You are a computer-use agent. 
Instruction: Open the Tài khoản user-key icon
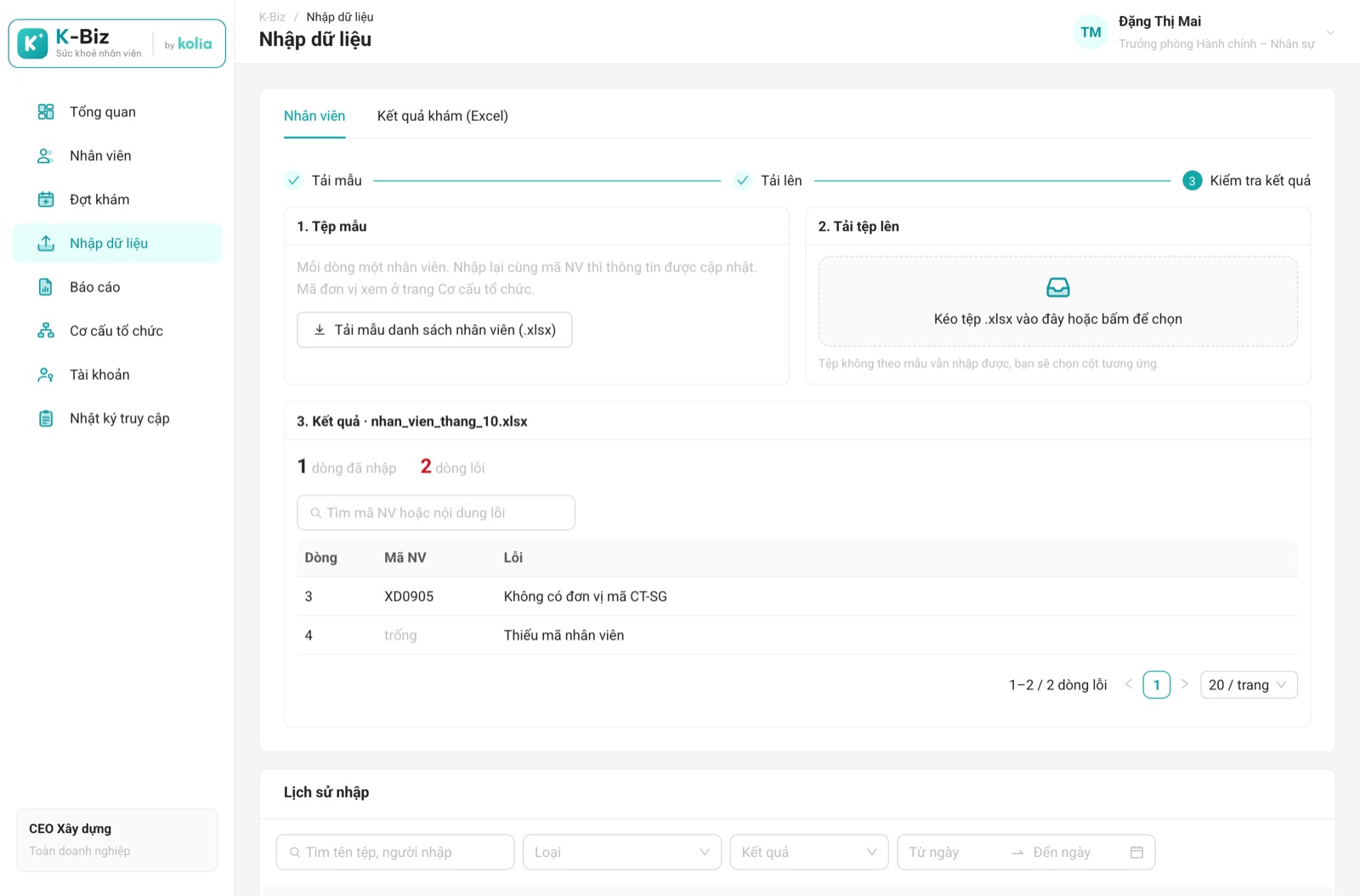[46, 375]
